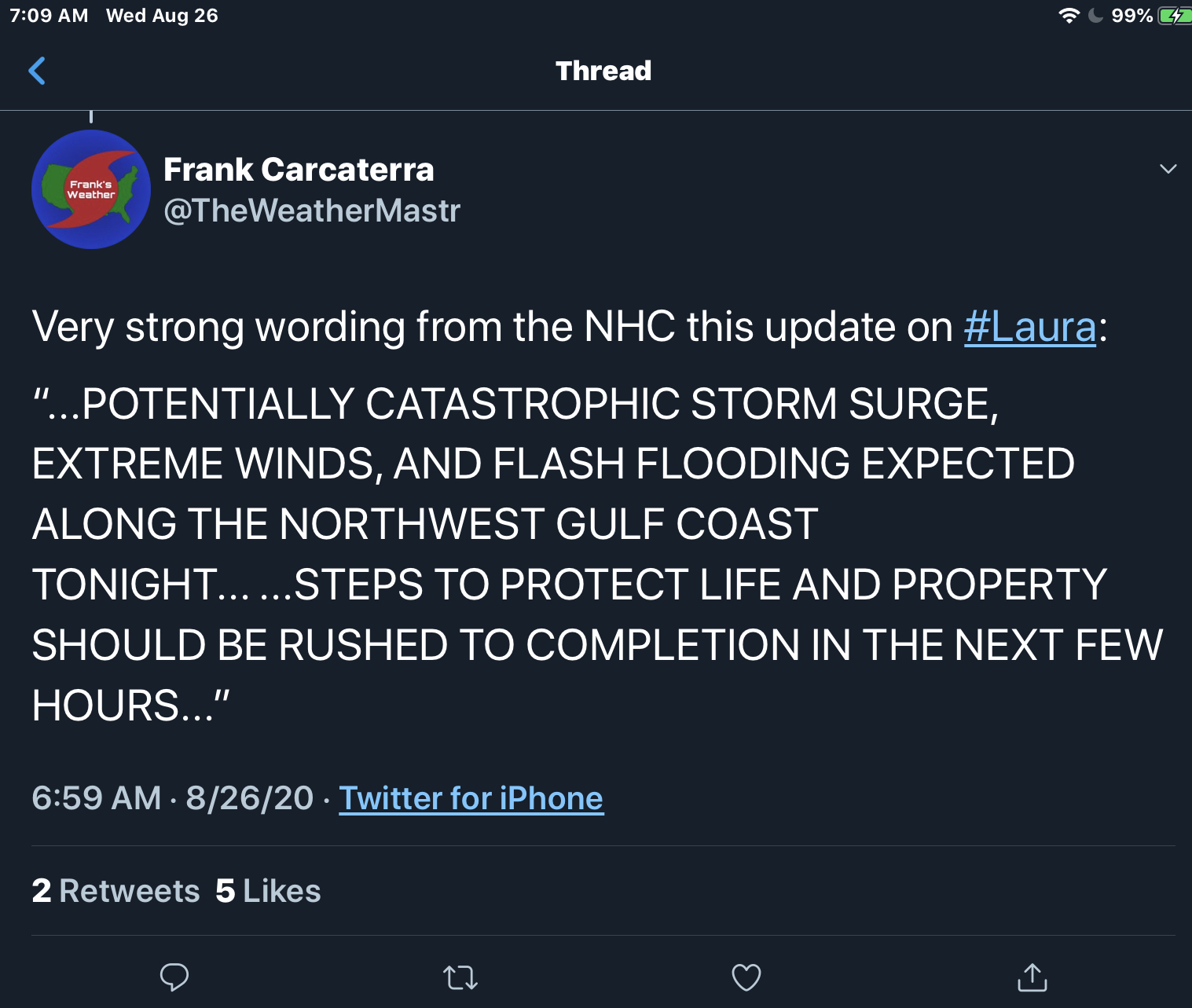Open the #Laura hashtag link

[1029, 327]
